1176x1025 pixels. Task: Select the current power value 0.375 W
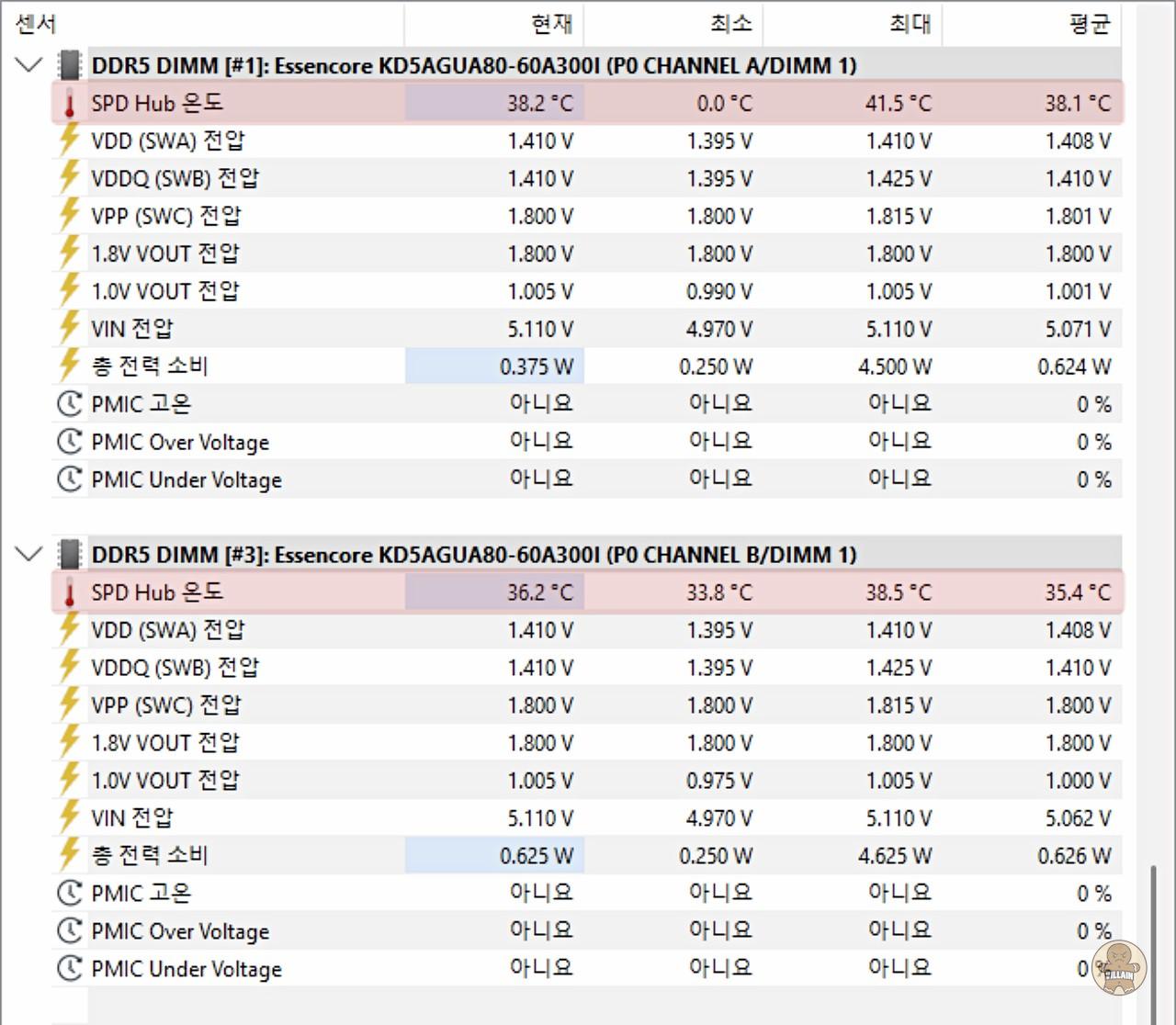click(537, 366)
